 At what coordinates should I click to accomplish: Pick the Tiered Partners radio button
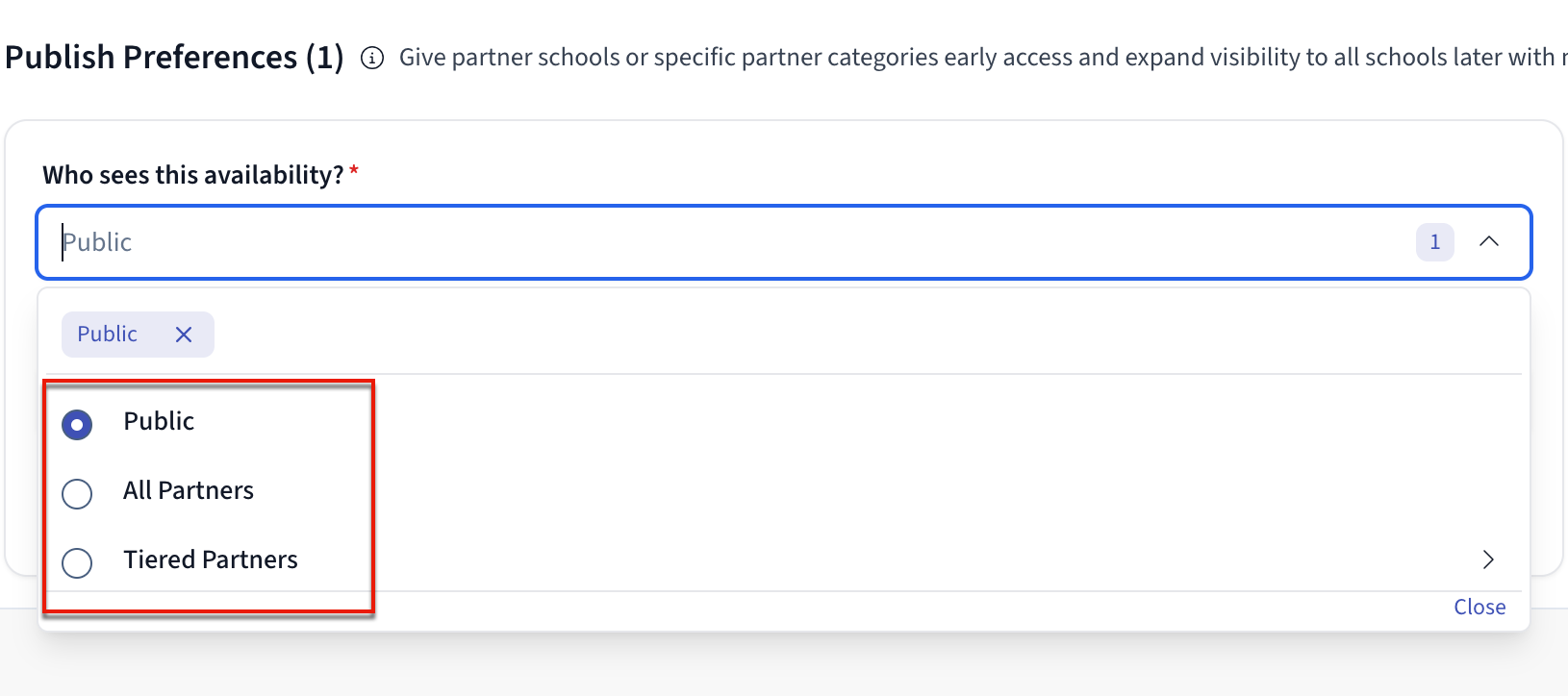coord(77,562)
